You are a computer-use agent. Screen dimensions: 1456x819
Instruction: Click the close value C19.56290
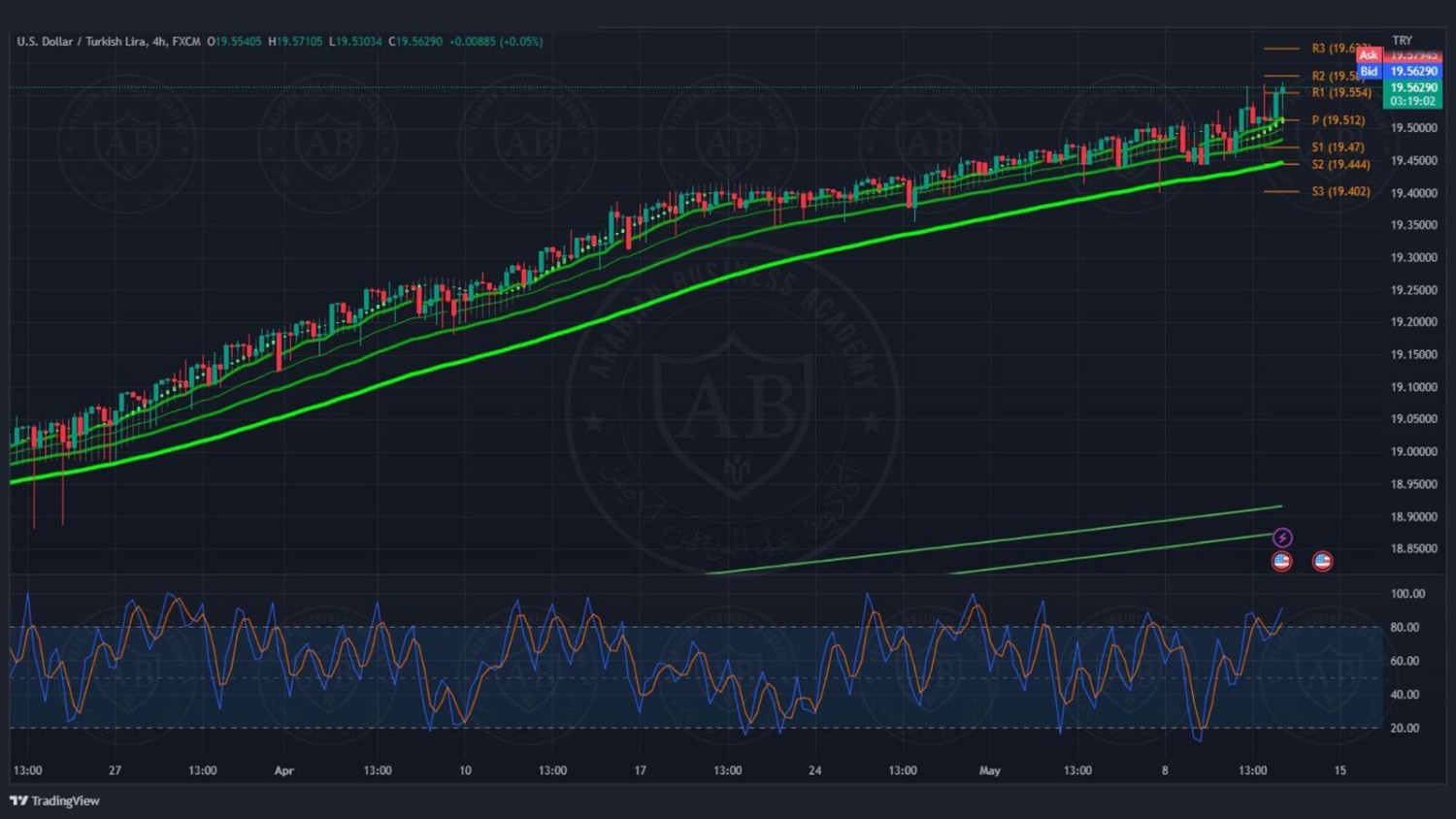pyautogui.click(x=415, y=42)
